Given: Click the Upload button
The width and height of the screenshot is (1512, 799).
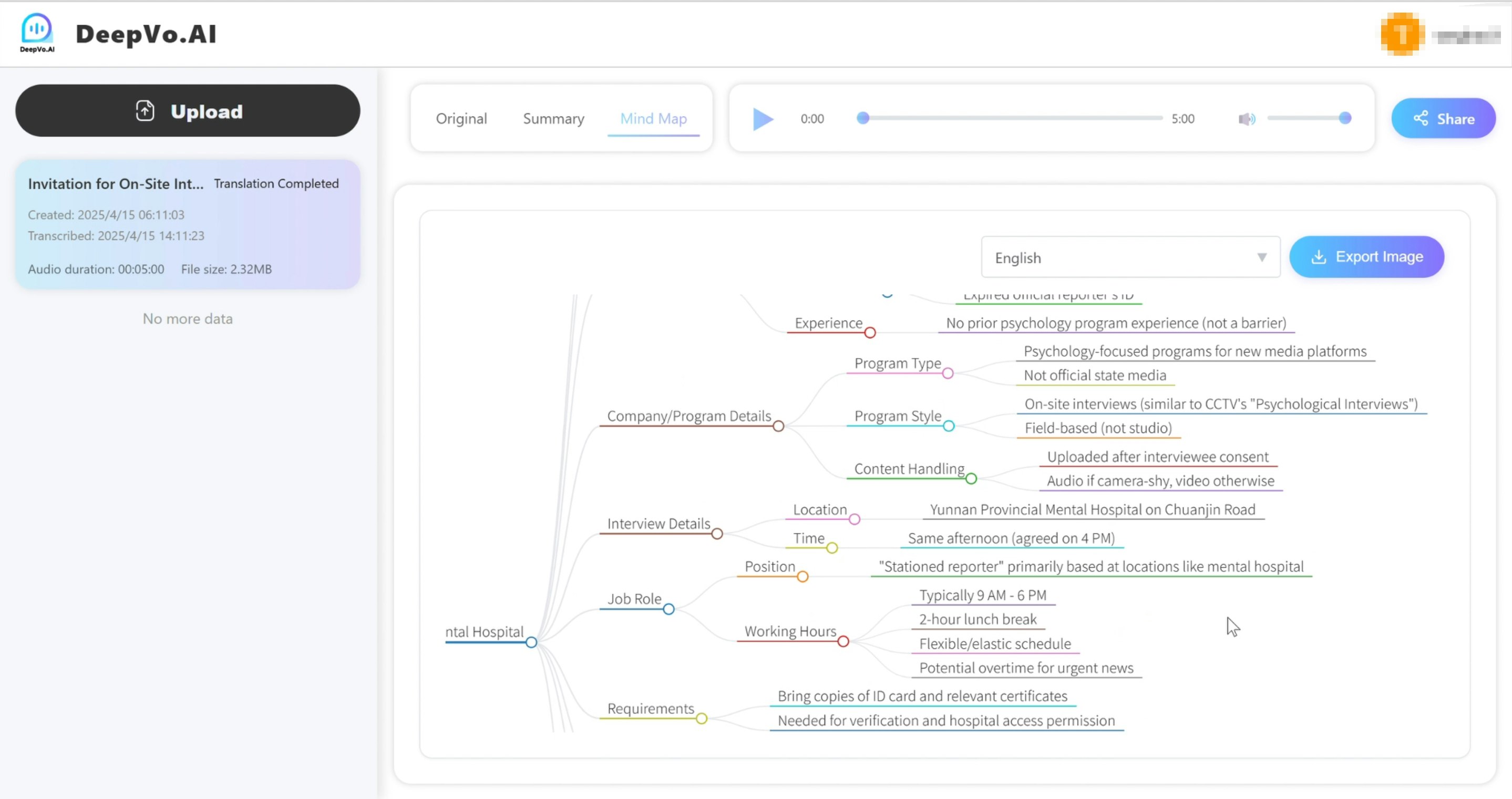Looking at the screenshot, I should (188, 111).
